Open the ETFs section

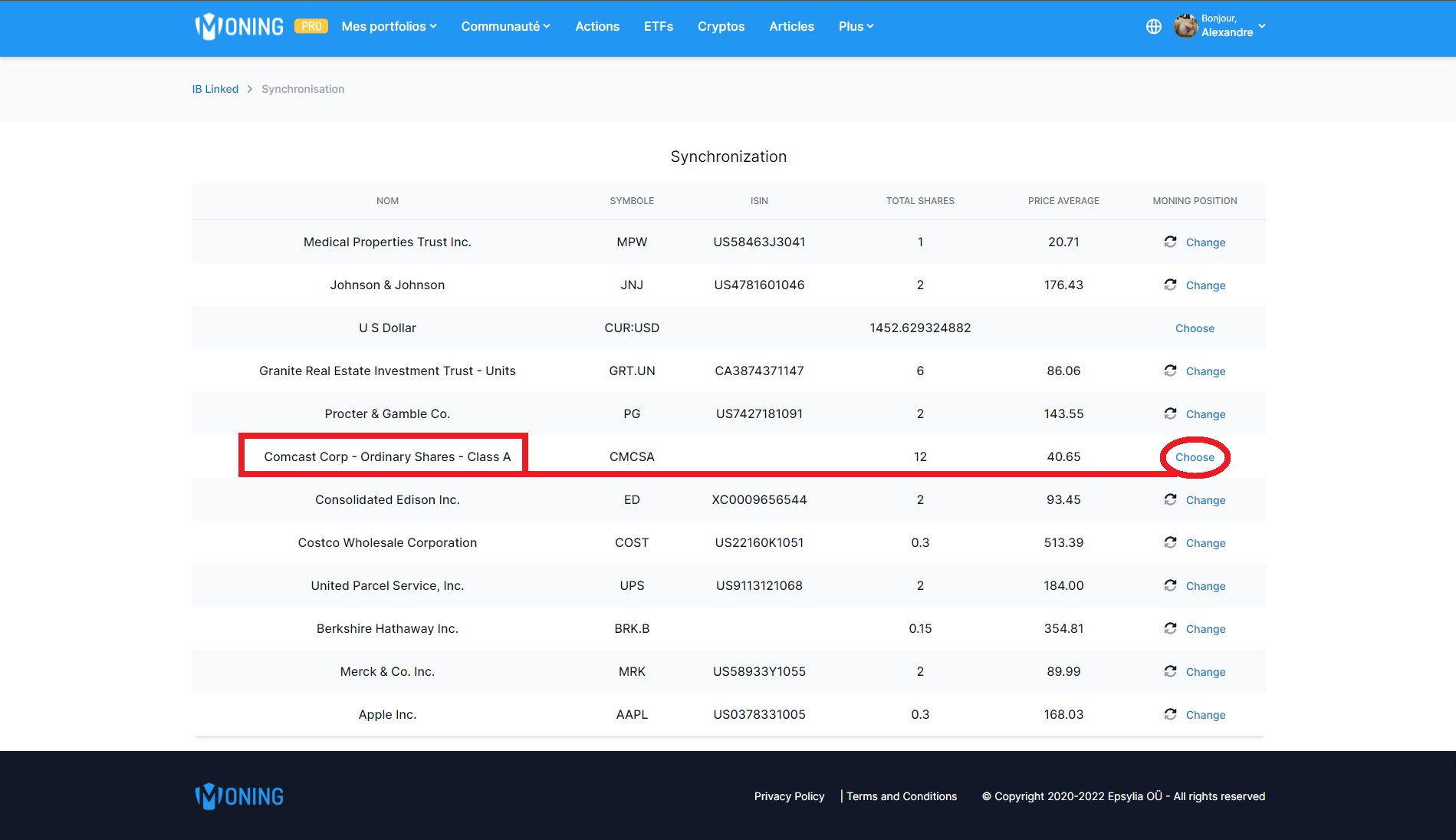coord(659,26)
